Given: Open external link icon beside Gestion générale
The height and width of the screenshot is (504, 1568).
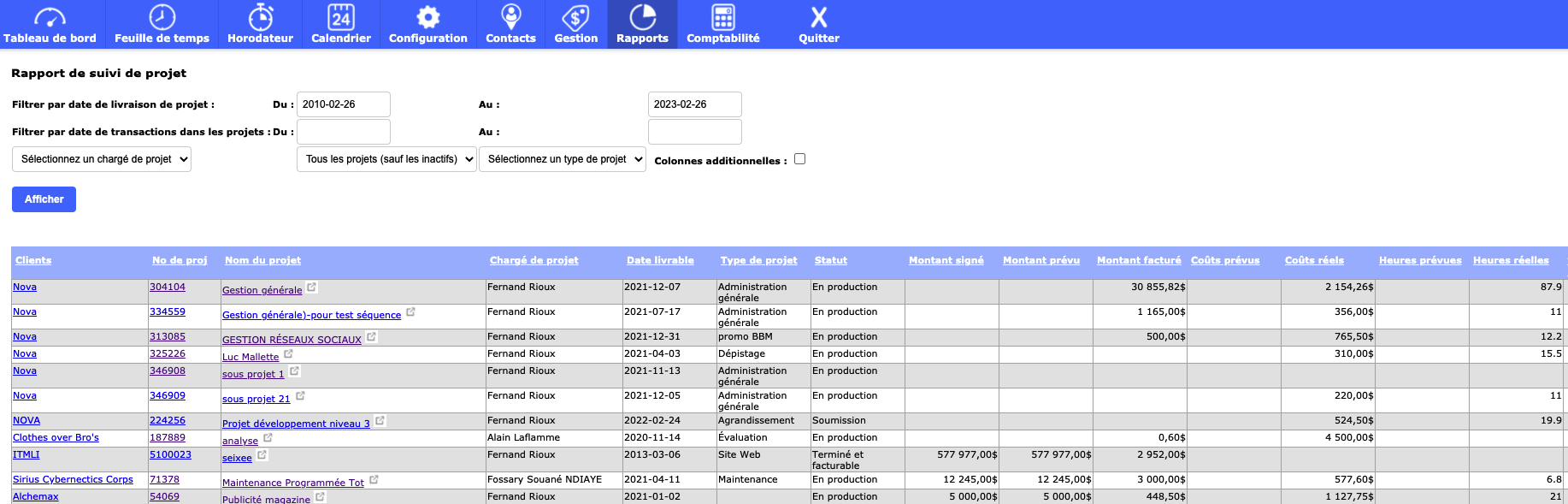Looking at the screenshot, I should (312, 288).
